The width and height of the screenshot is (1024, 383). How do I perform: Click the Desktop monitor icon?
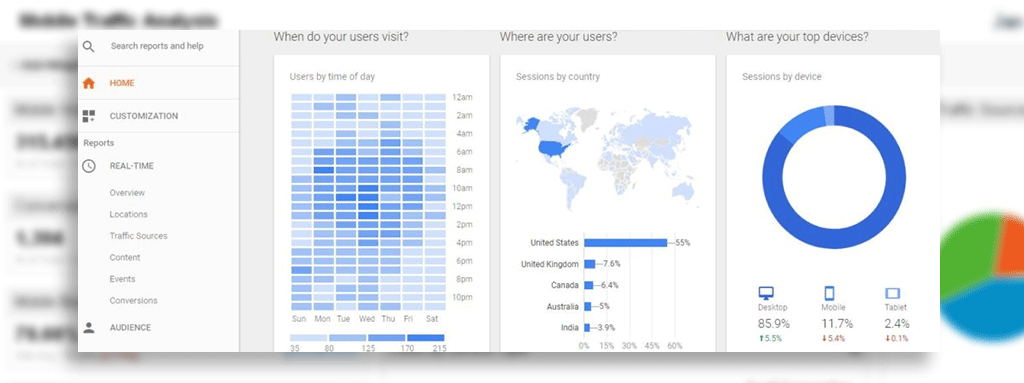point(765,292)
